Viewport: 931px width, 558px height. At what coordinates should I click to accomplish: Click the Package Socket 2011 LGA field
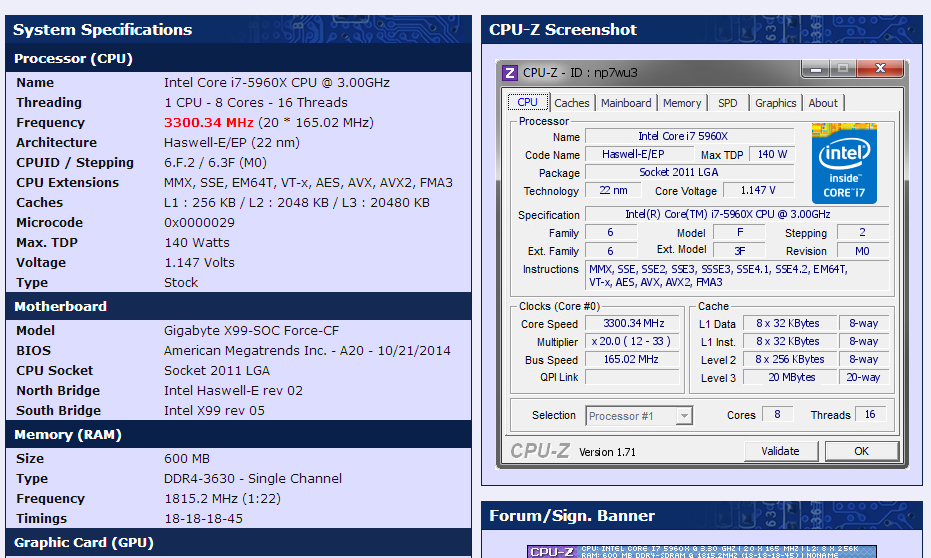(x=689, y=172)
